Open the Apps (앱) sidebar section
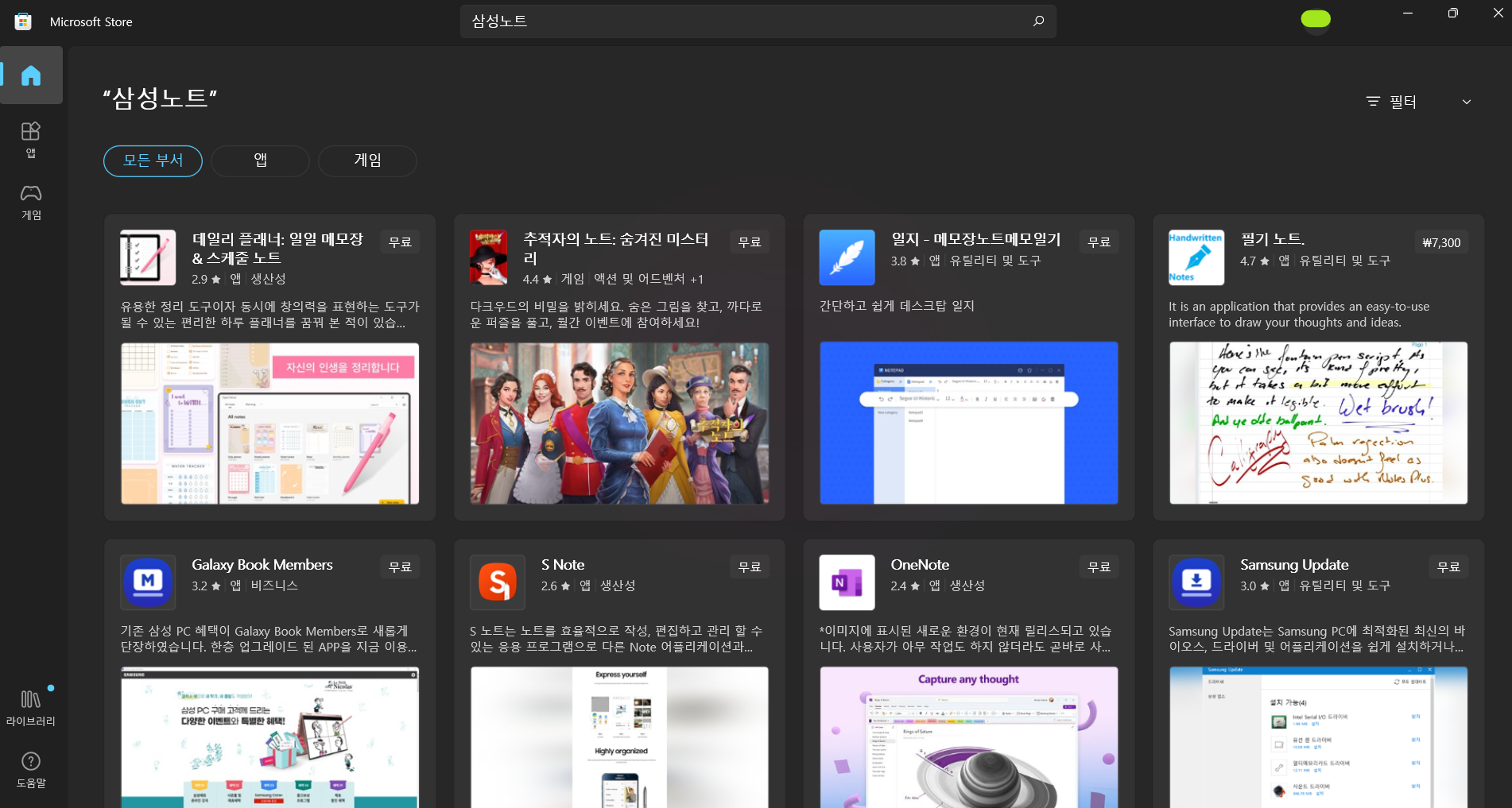This screenshot has height=808, width=1512. 31,139
